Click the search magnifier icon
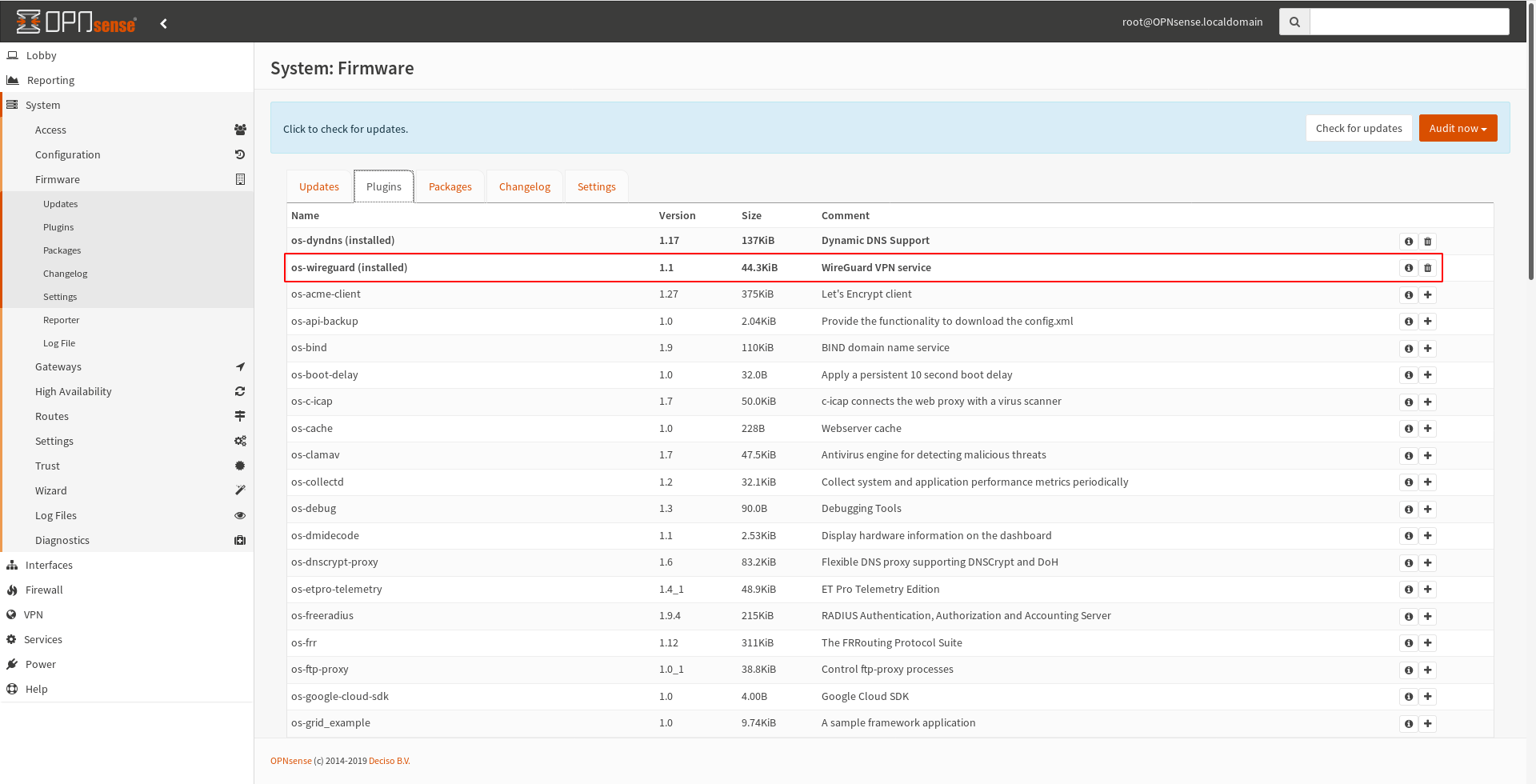The width and height of the screenshot is (1536, 784). [1294, 22]
